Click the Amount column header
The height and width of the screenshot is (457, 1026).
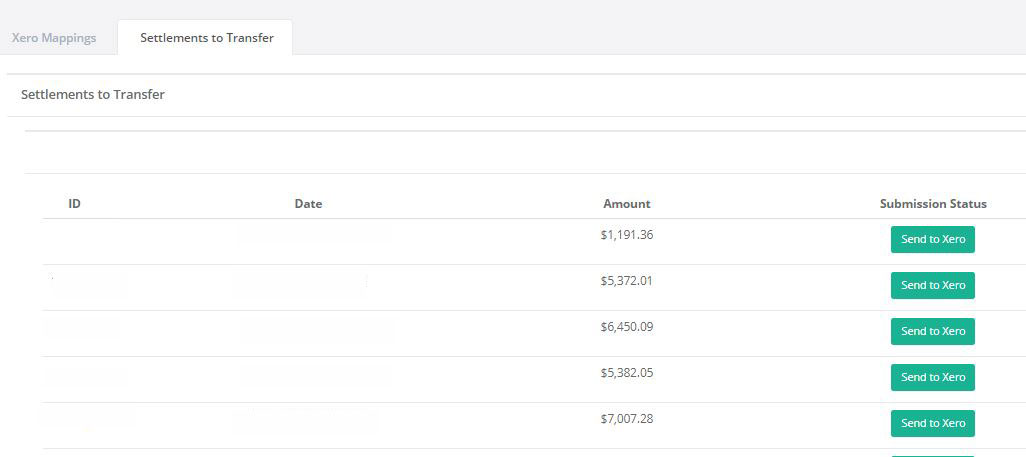tap(627, 204)
